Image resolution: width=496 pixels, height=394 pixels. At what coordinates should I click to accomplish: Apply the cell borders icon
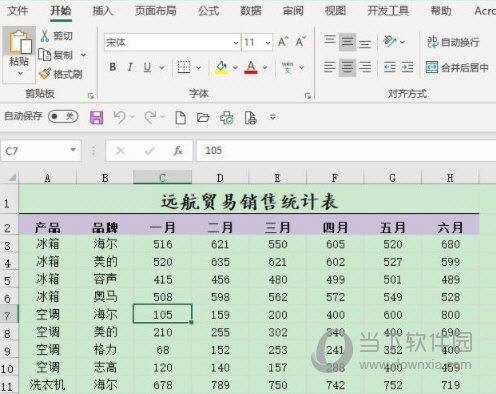(184, 67)
